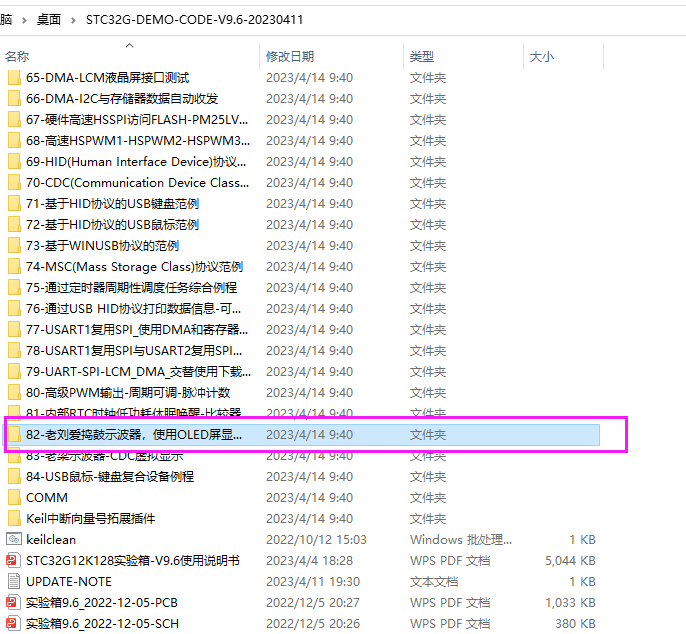
Task: Select the file name 实验箱9.6_2022-12-05-PCB
Action: coord(102,603)
